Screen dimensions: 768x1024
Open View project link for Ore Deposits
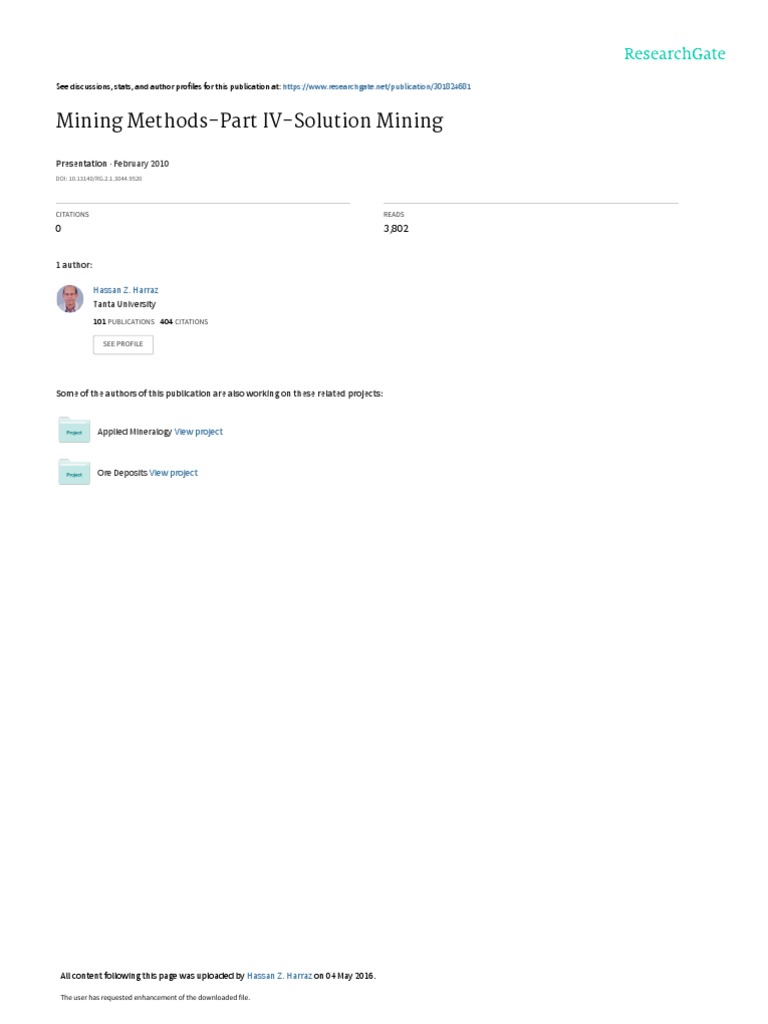pyautogui.click(x=173, y=473)
